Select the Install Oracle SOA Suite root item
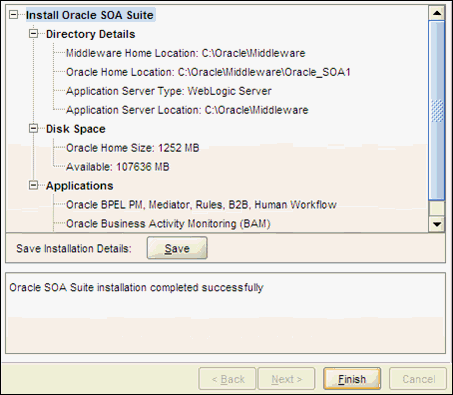This screenshot has width=453, height=395. click(90, 15)
